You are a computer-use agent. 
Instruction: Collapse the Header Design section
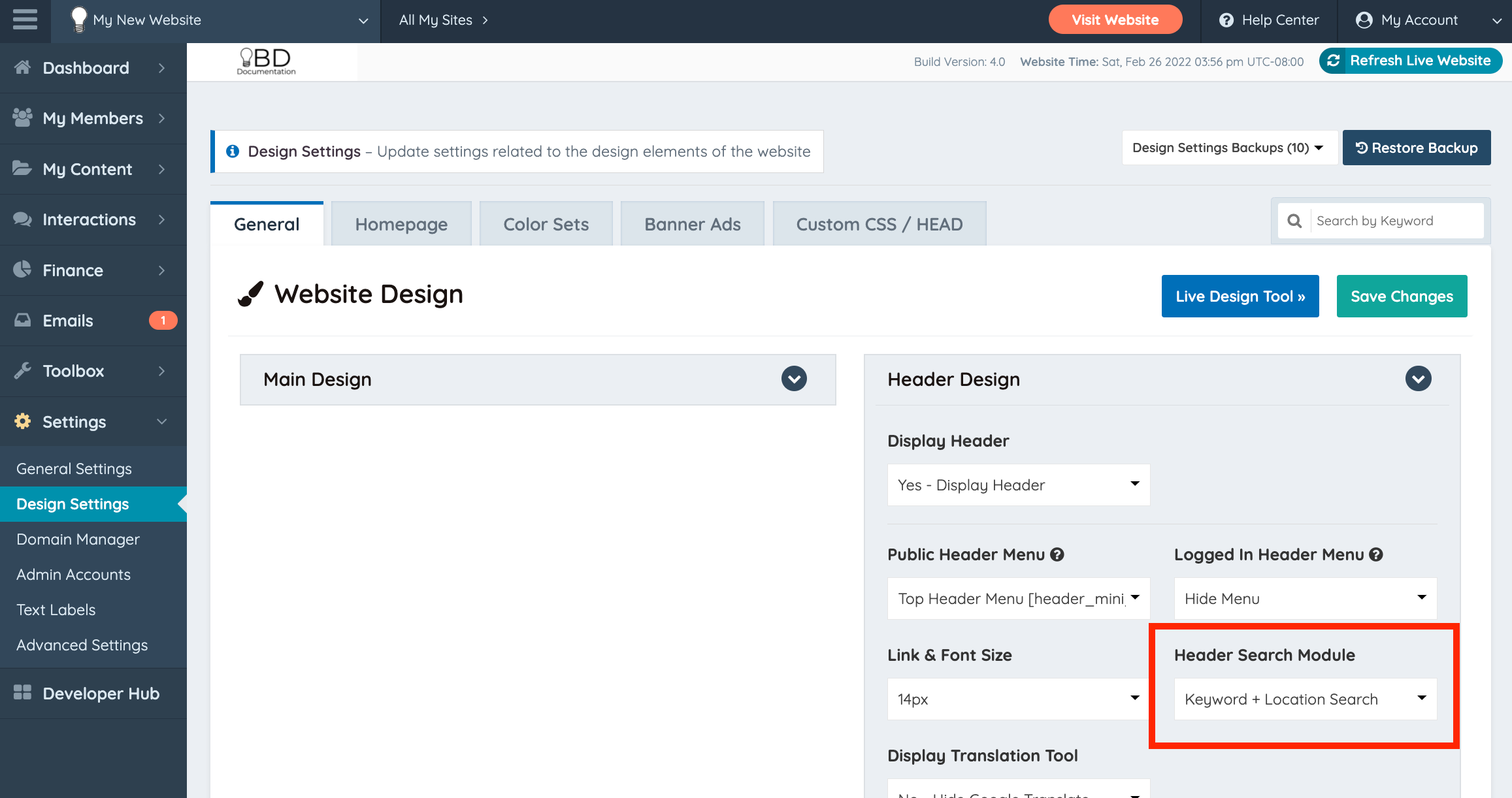[x=1418, y=379]
